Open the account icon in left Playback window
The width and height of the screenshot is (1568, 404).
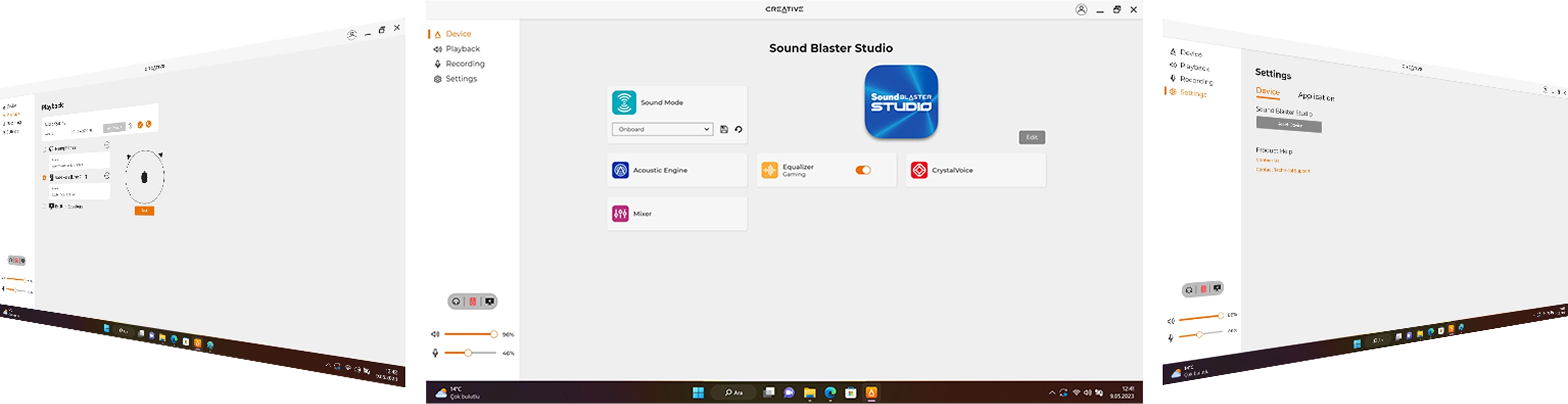(352, 35)
